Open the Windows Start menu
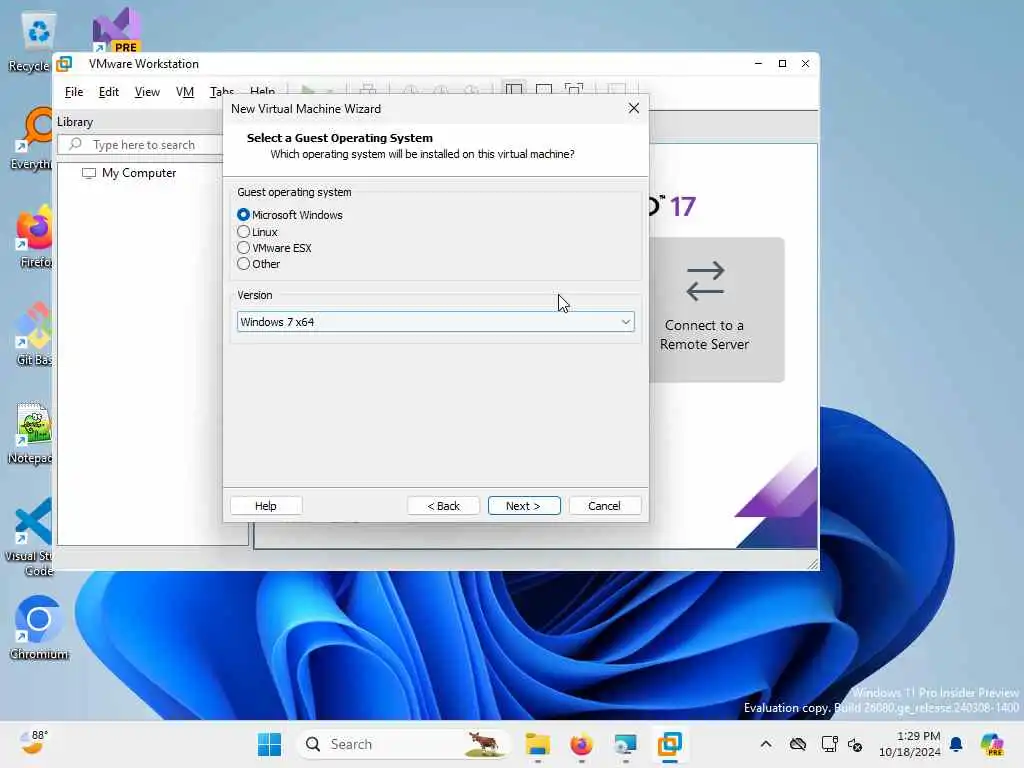Image resolution: width=1024 pixels, height=768 pixels. 270,744
